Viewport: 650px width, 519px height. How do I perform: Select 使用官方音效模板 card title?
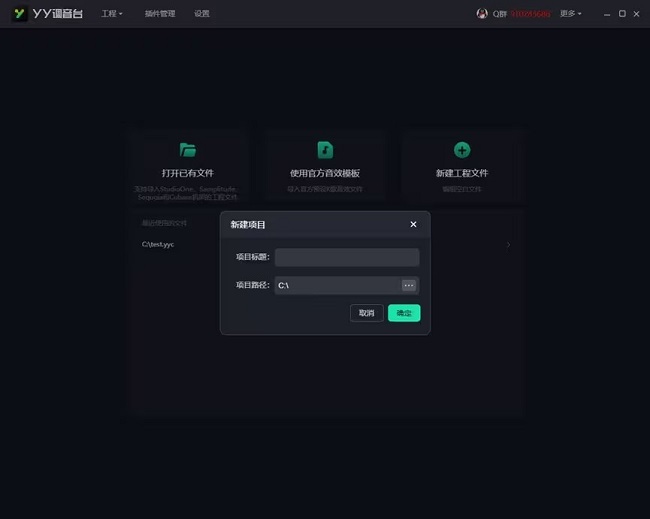[325, 173]
